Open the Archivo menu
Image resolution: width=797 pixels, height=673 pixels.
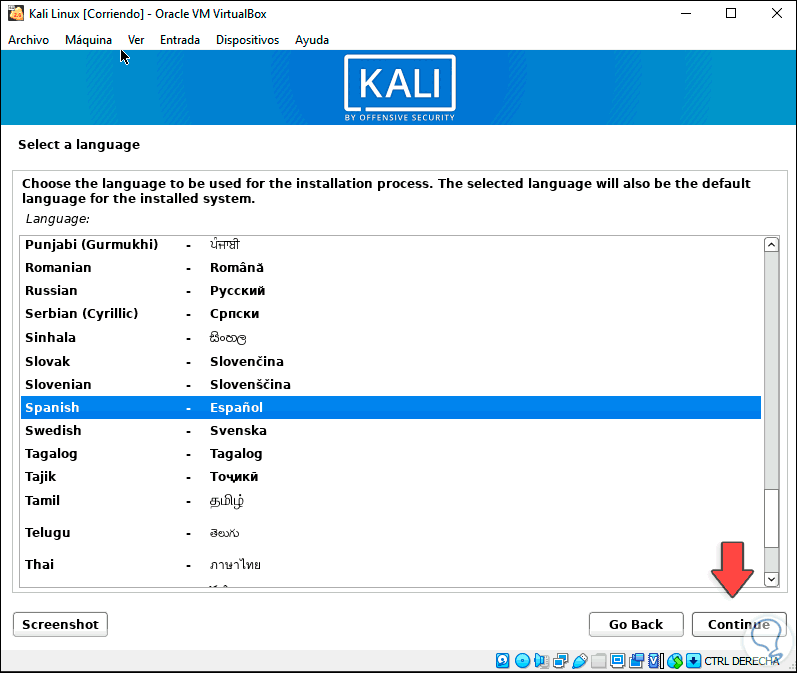(28, 40)
